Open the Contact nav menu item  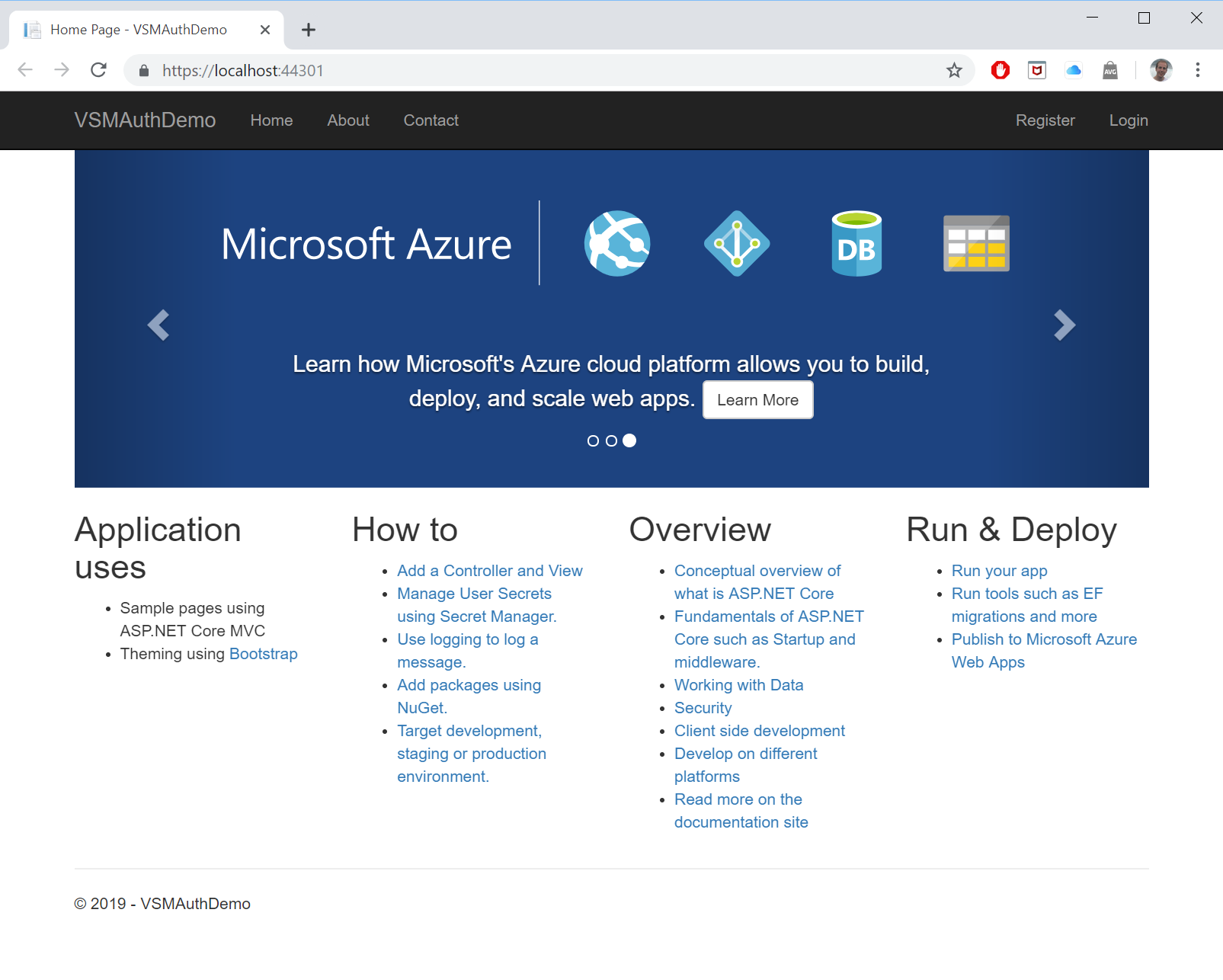[x=431, y=120]
